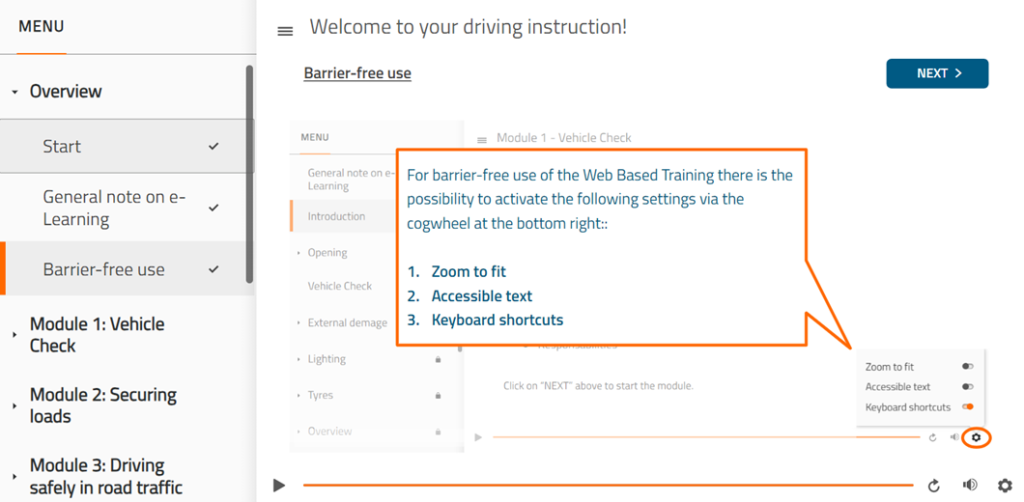
Task: Select Start in the menu
Action: click(62, 147)
